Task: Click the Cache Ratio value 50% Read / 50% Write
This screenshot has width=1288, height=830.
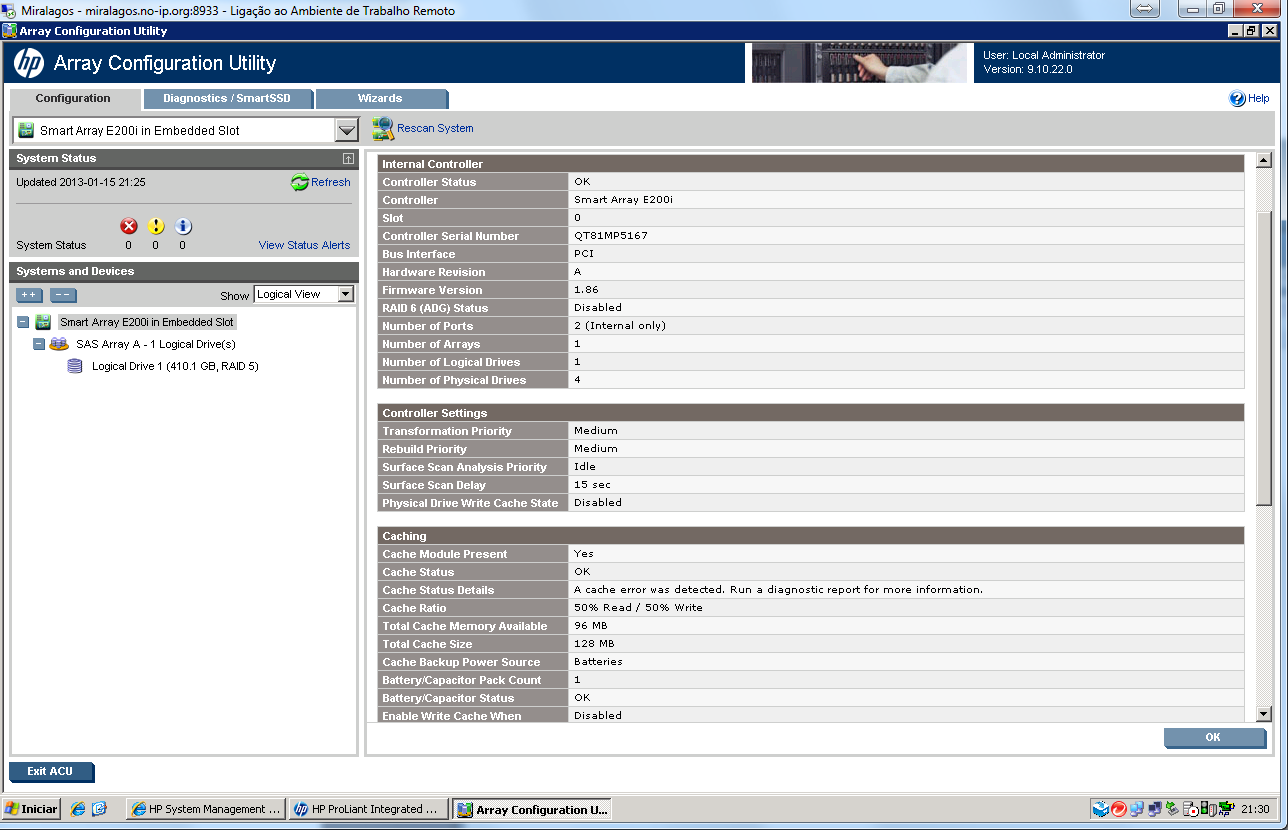Action: tap(638, 608)
